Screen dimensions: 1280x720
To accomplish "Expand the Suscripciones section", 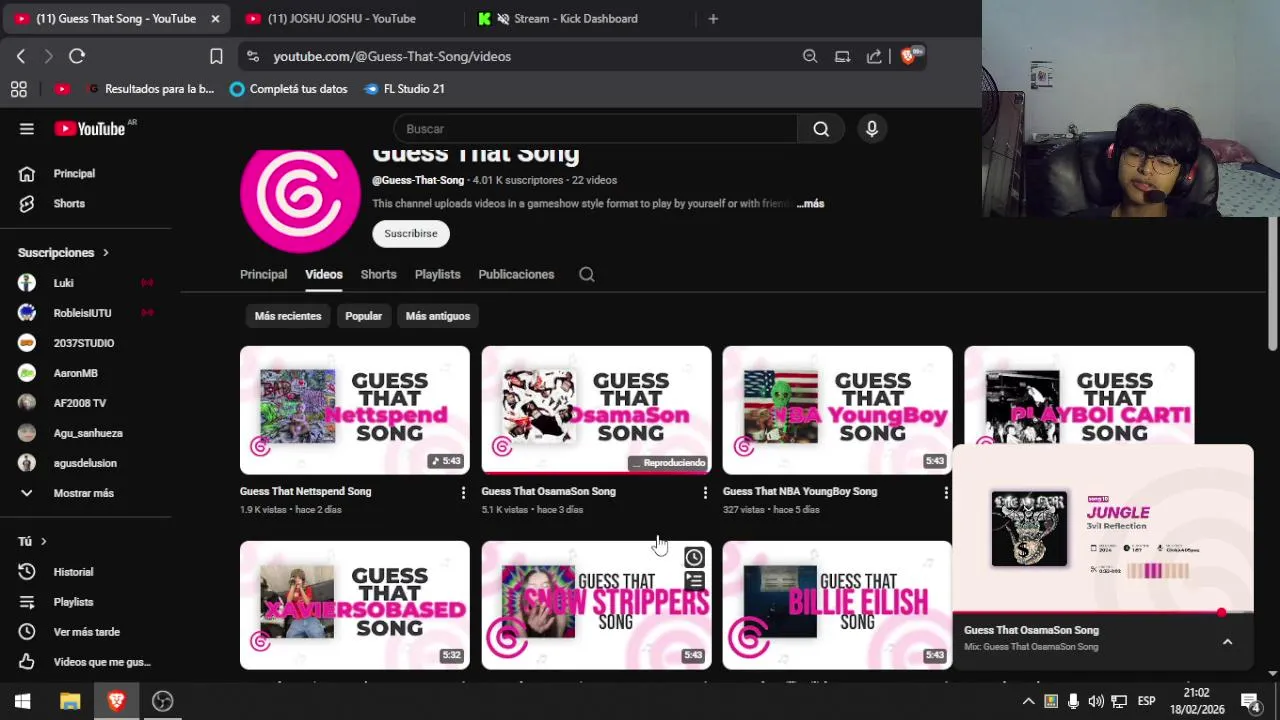I will [64, 253].
